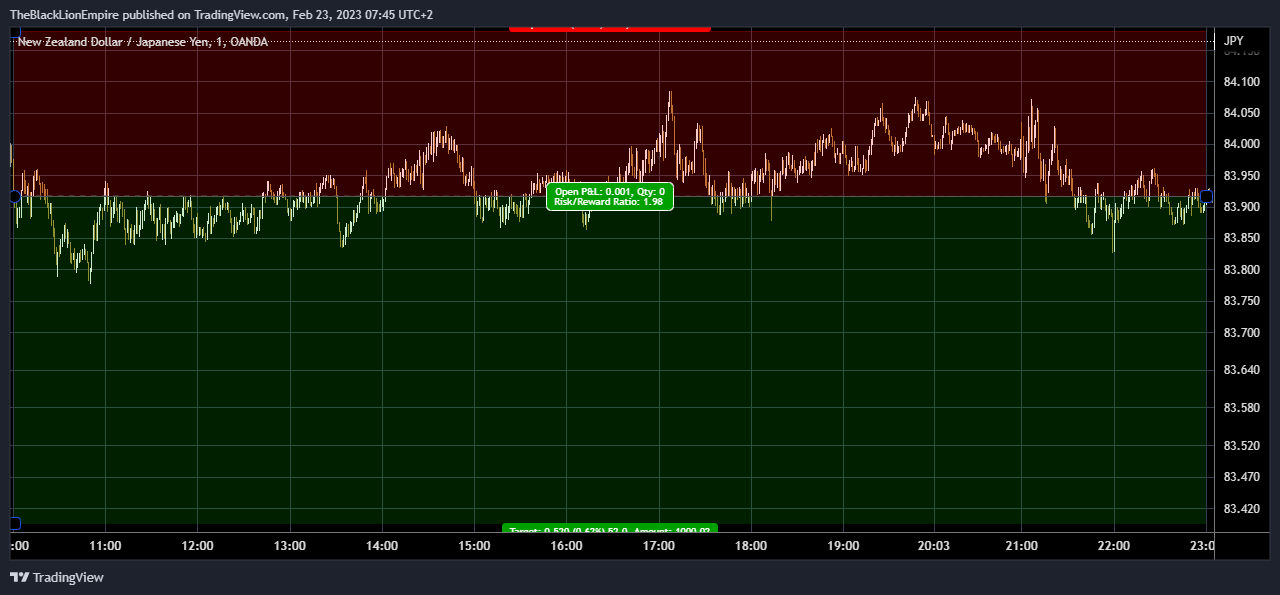The image size is (1280, 595).
Task: Click the TheBlackLionEmpire username link
Action: 63,14
